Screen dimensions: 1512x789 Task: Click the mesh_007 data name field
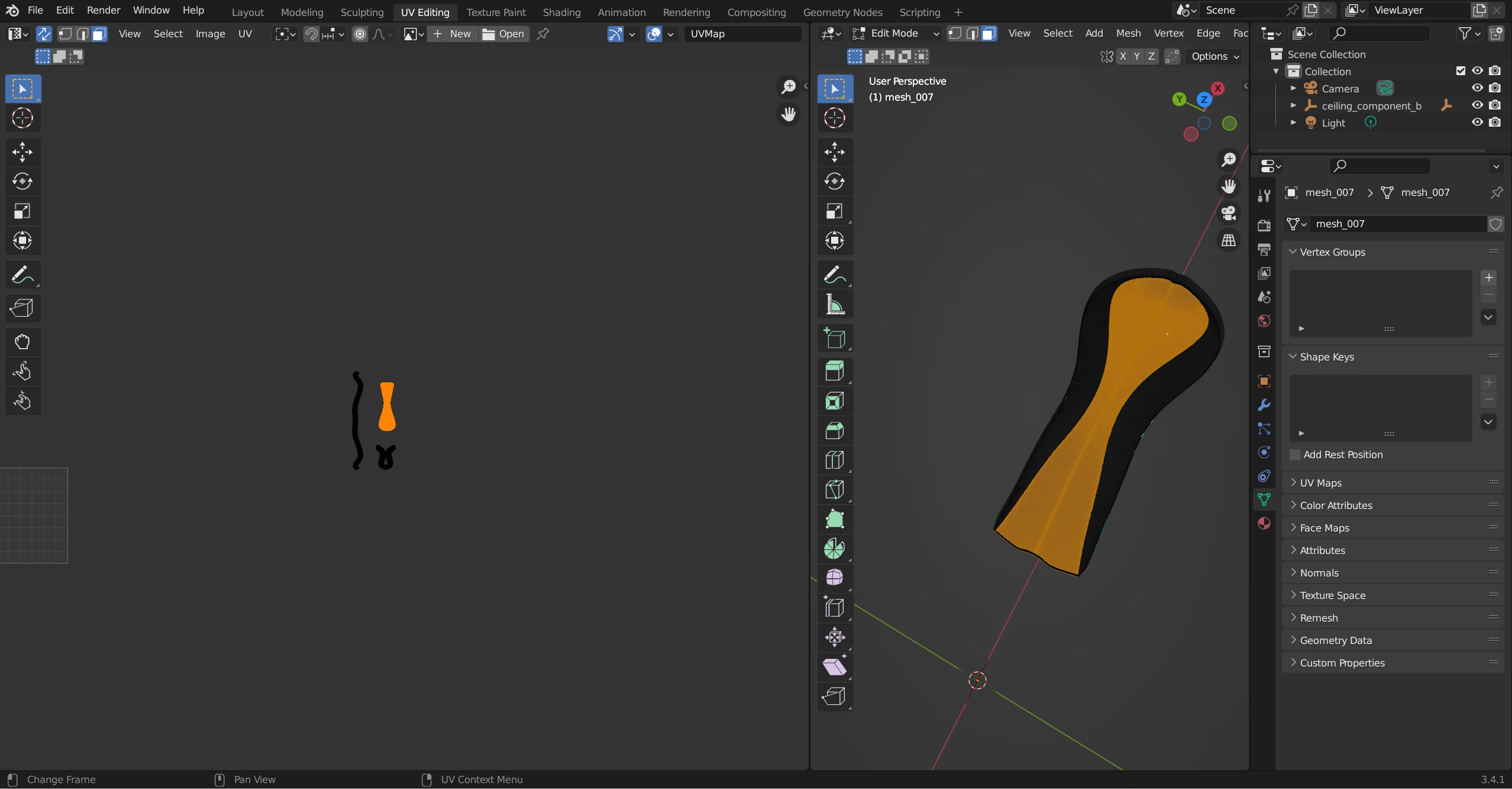[x=1396, y=224]
